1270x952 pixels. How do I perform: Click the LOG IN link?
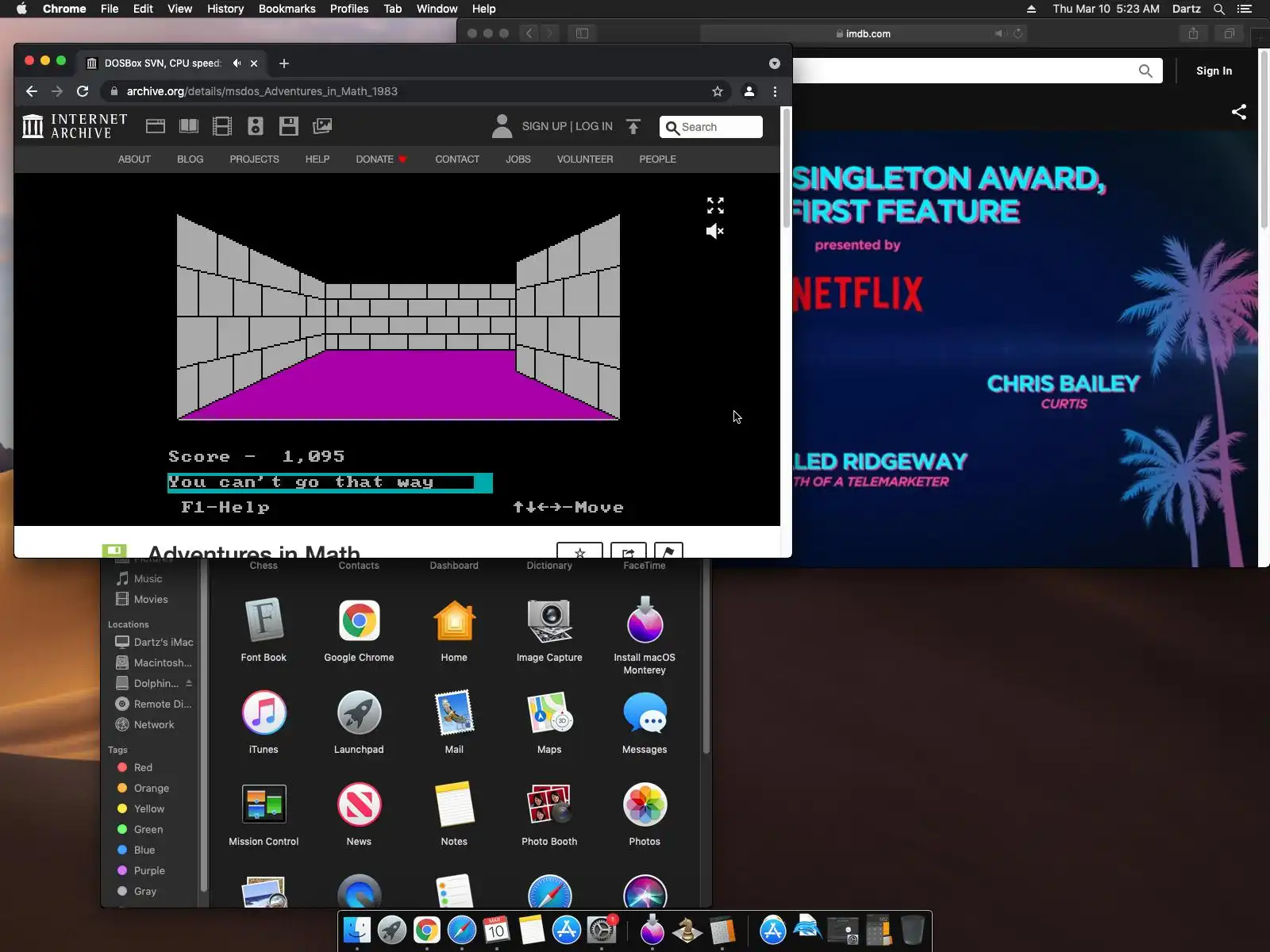click(x=594, y=126)
